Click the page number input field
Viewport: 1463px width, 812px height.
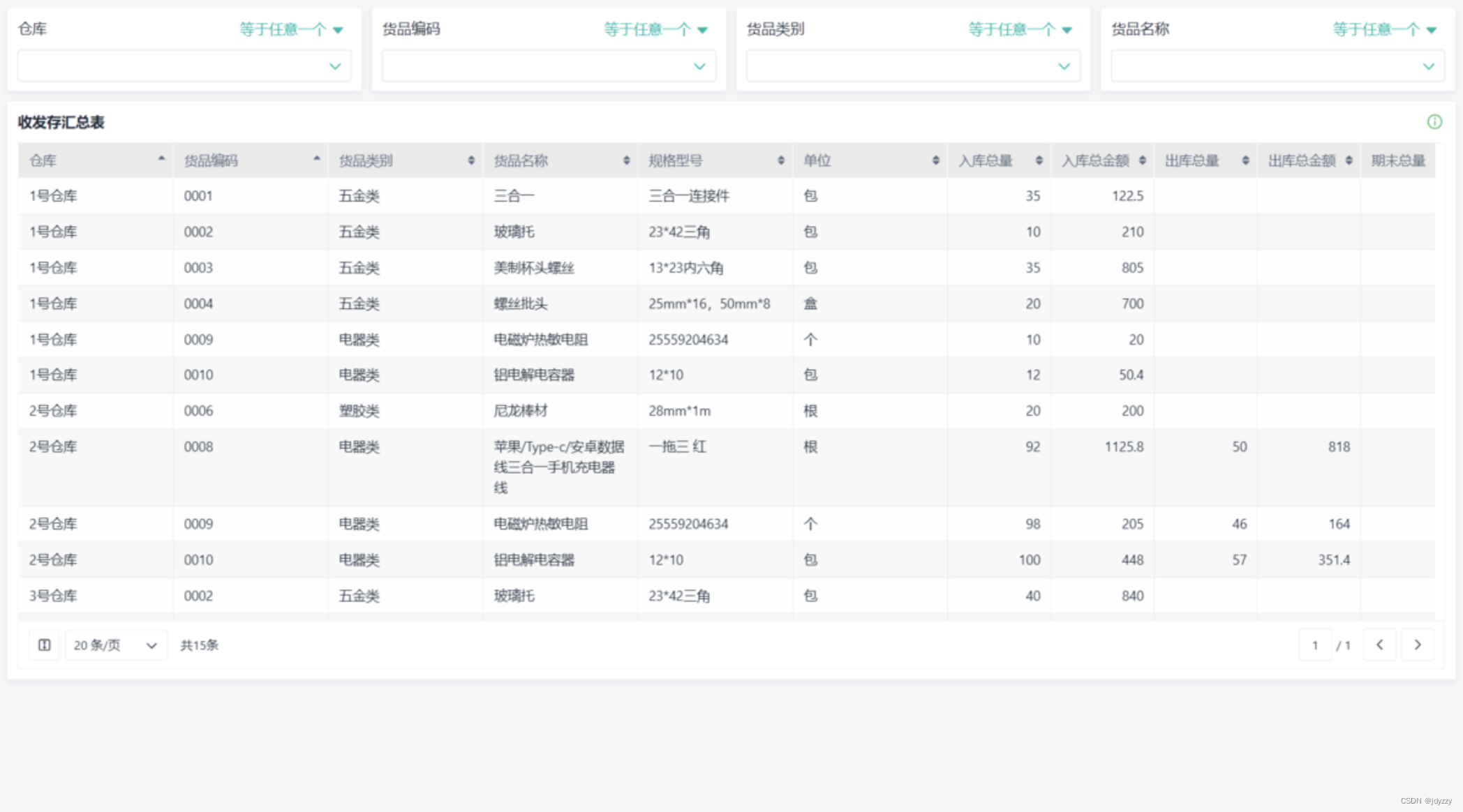click(1315, 645)
